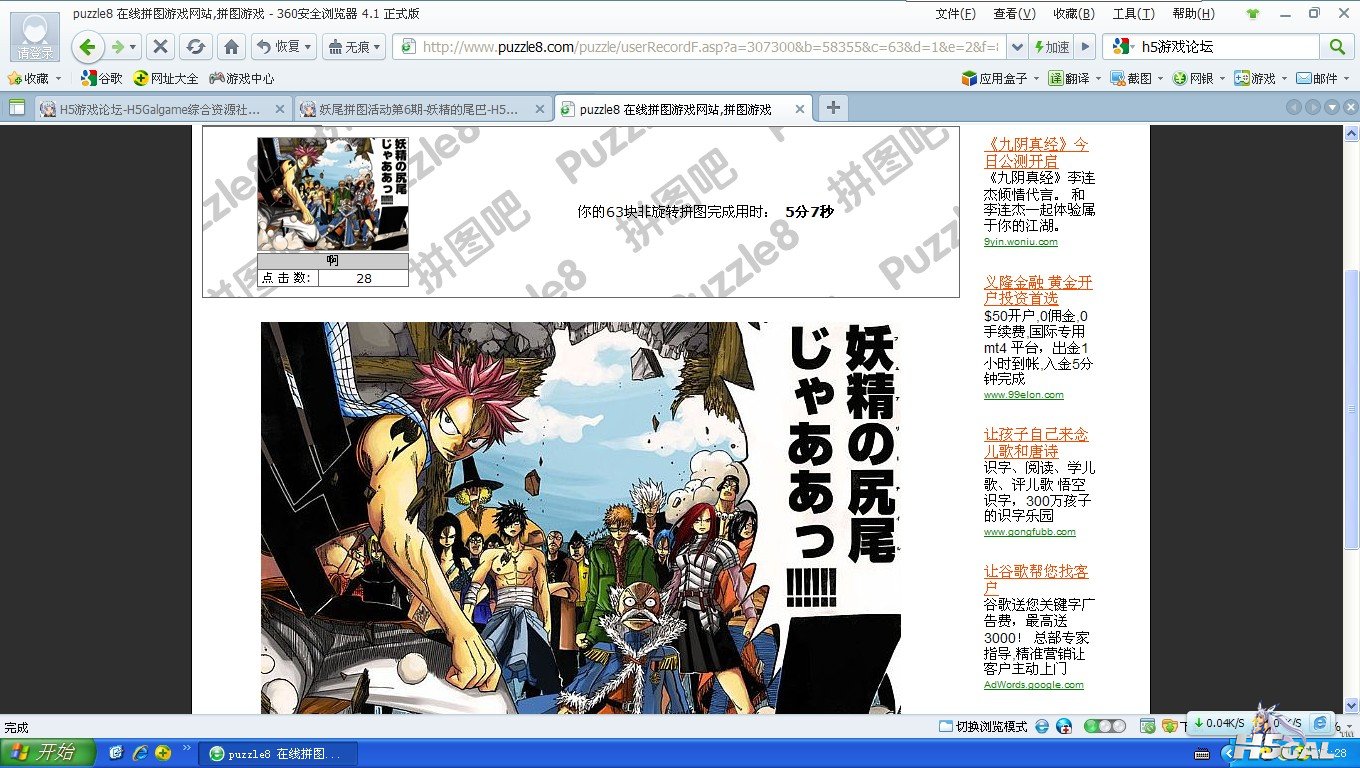Open the Windows 开始 Start button
This screenshot has height=768, width=1360.
click(48, 753)
